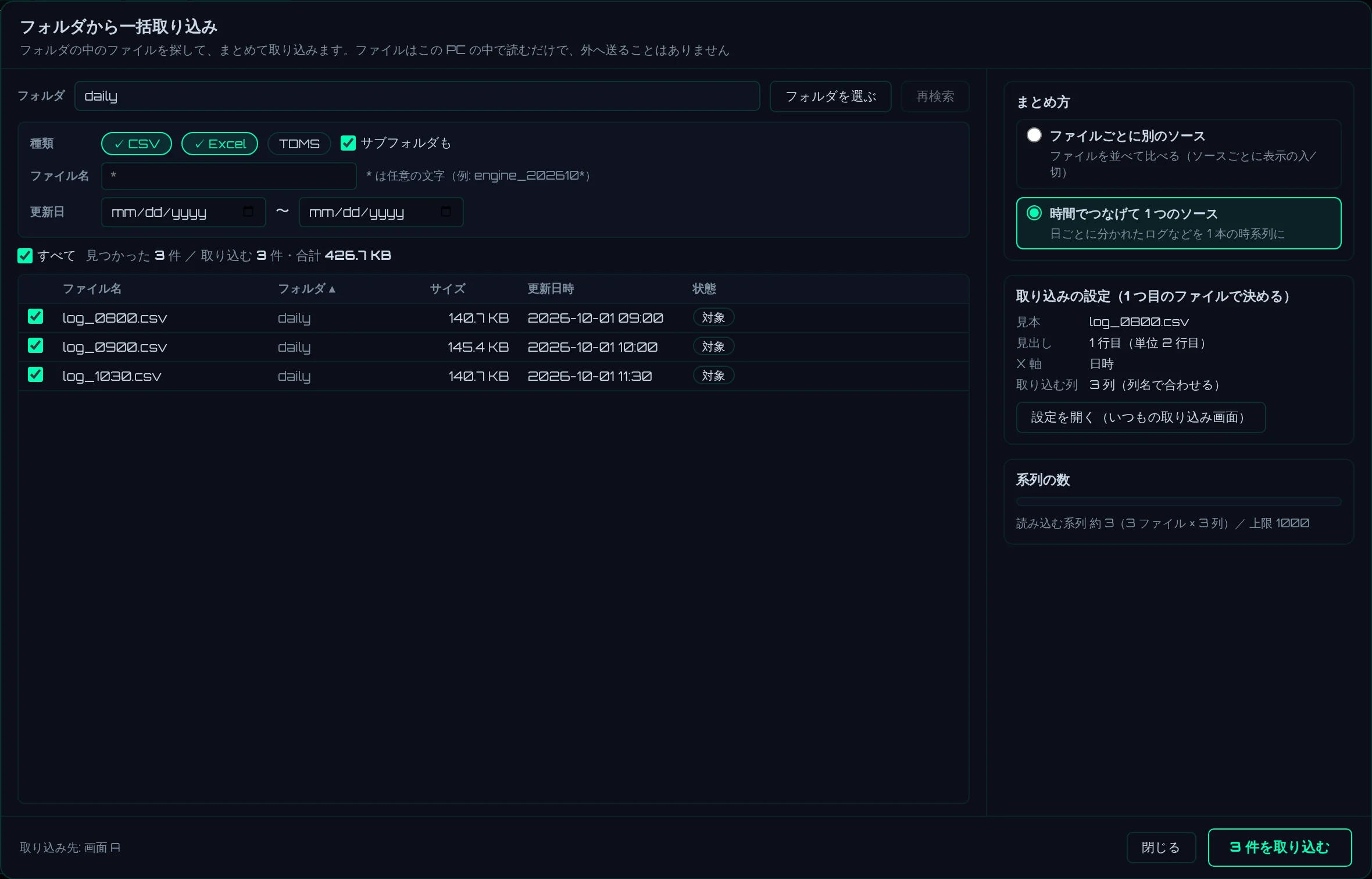Viewport: 1372px width, 879px height.
Task: Click the 2026-10-01 09:00 timestamp cell
Action: 595,318
